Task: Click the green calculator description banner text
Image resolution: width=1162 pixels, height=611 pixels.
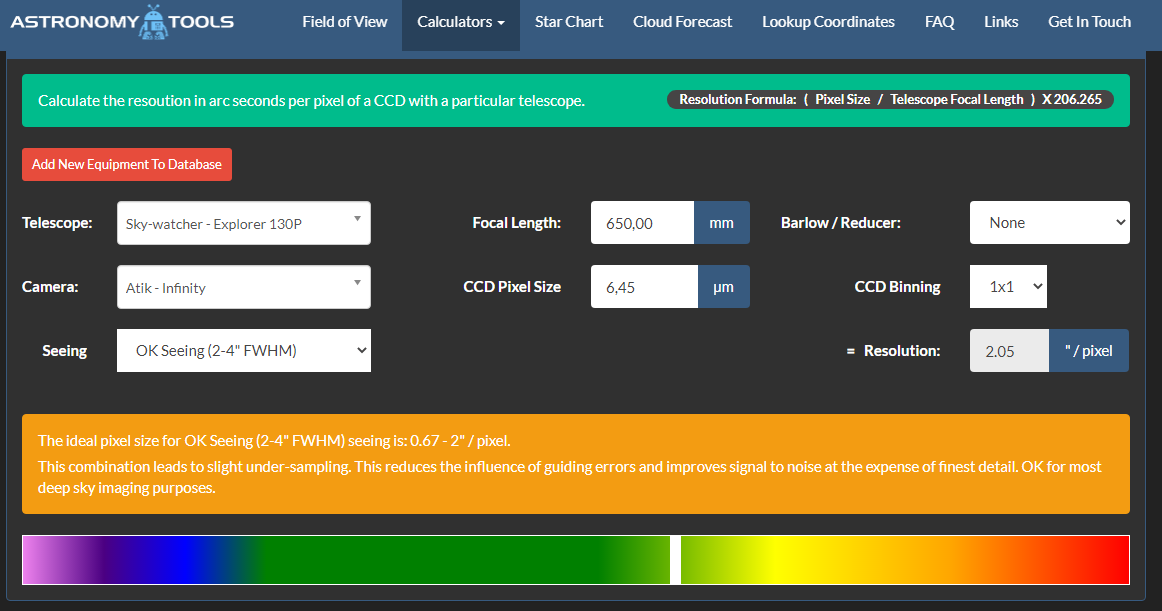Action: (x=311, y=101)
